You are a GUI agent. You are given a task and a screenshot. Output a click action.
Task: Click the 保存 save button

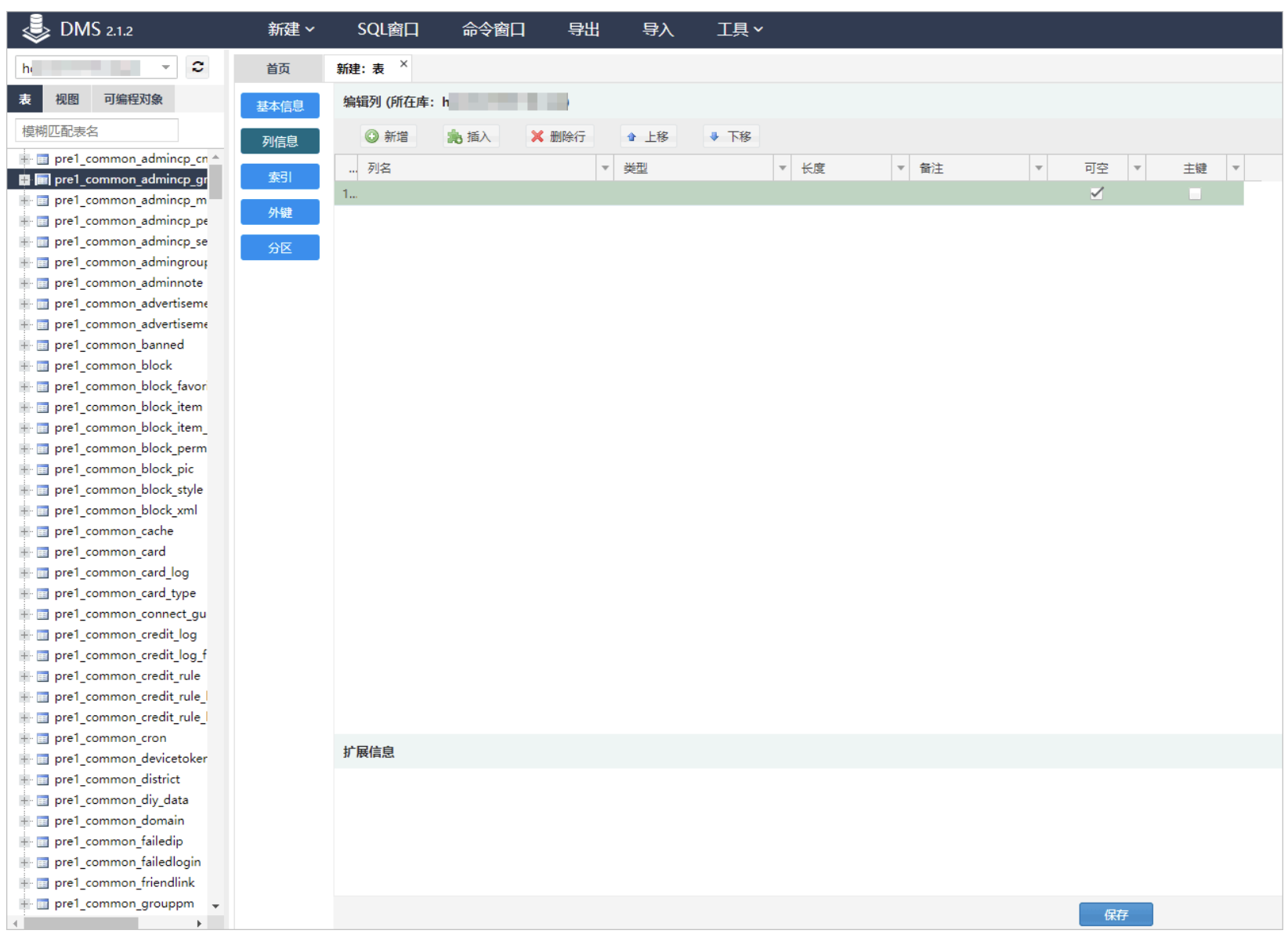1115,914
